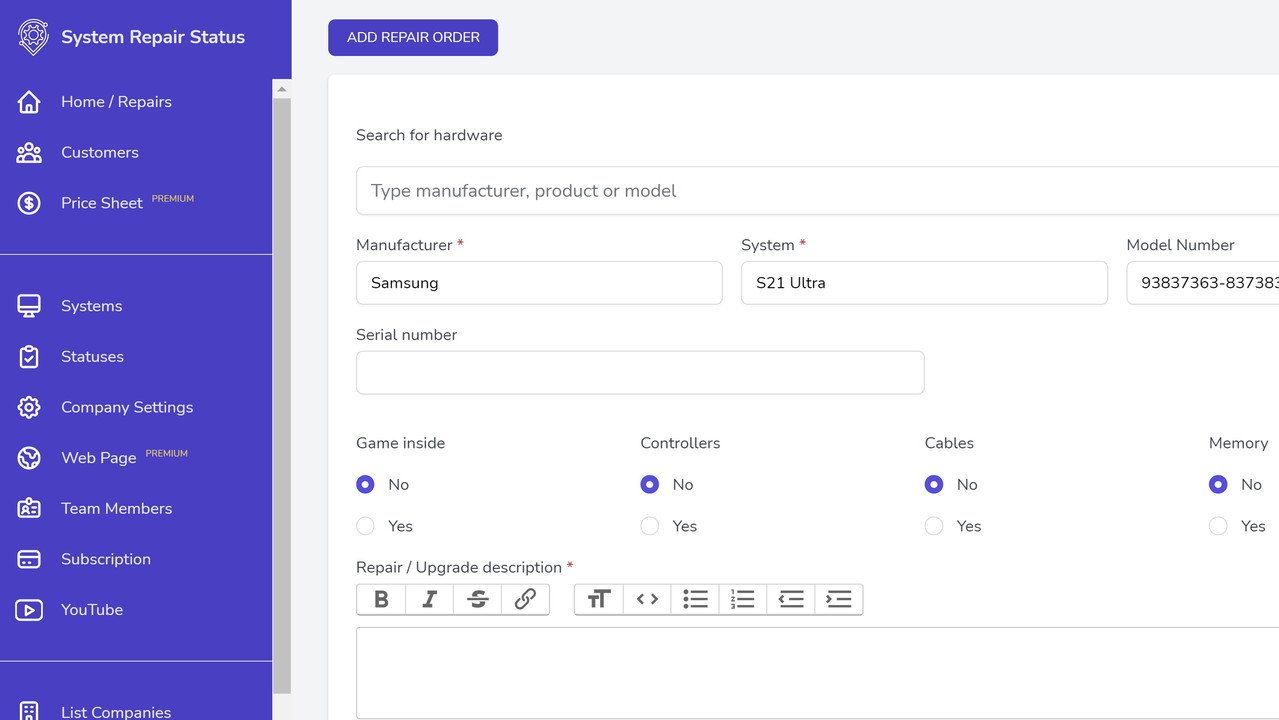Open the YouTube link in sidebar
The height and width of the screenshot is (720, 1279).
pos(91,610)
